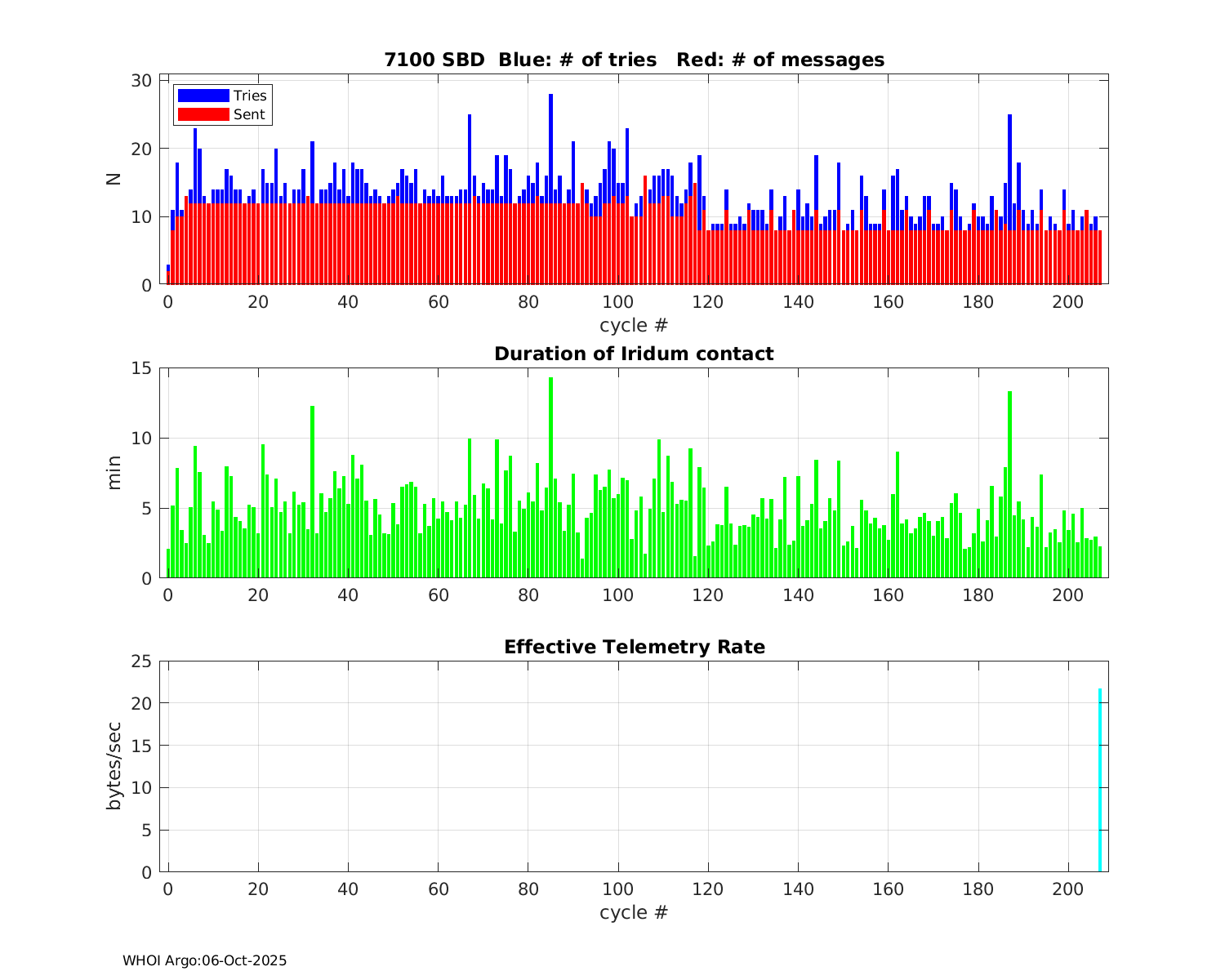Click the Duration of Iridum contact title

(x=634, y=354)
